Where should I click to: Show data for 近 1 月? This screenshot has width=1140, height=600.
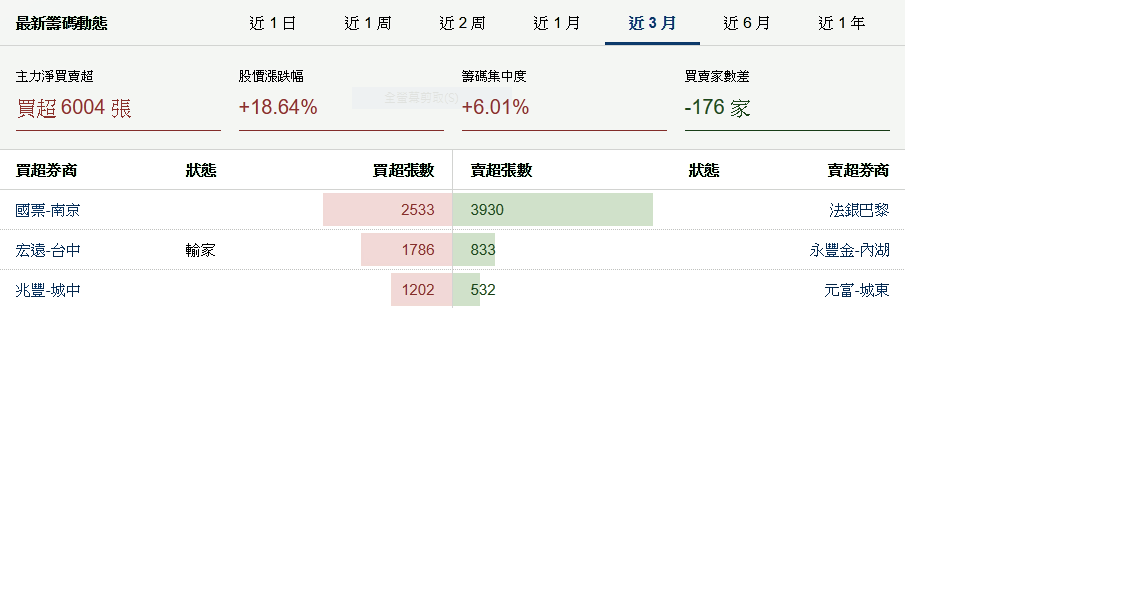coord(557,23)
